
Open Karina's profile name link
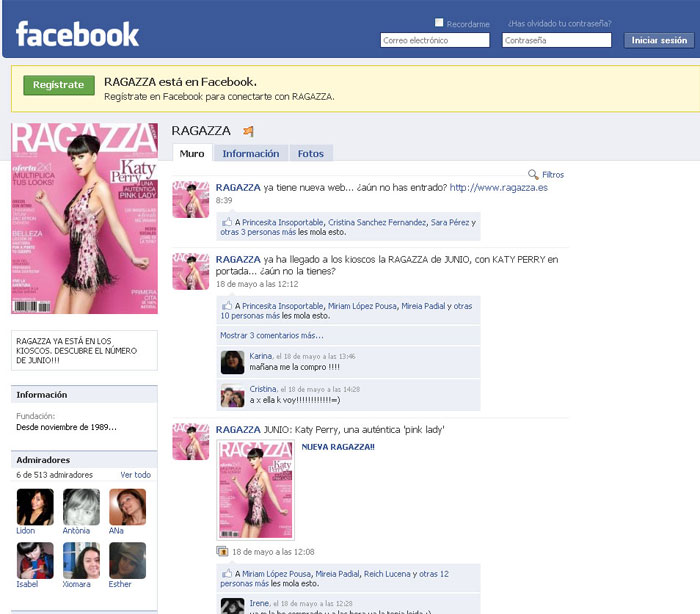click(x=261, y=356)
